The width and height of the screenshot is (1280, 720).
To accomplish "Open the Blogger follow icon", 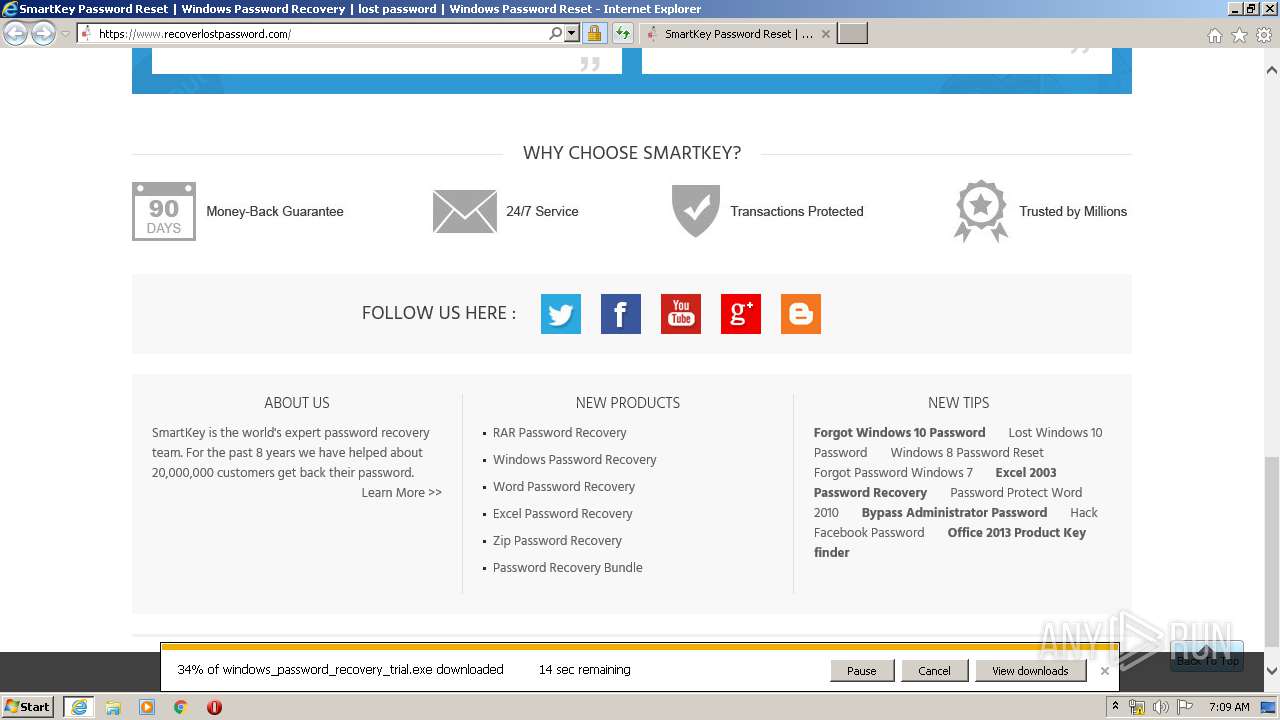I will click(x=800, y=314).
